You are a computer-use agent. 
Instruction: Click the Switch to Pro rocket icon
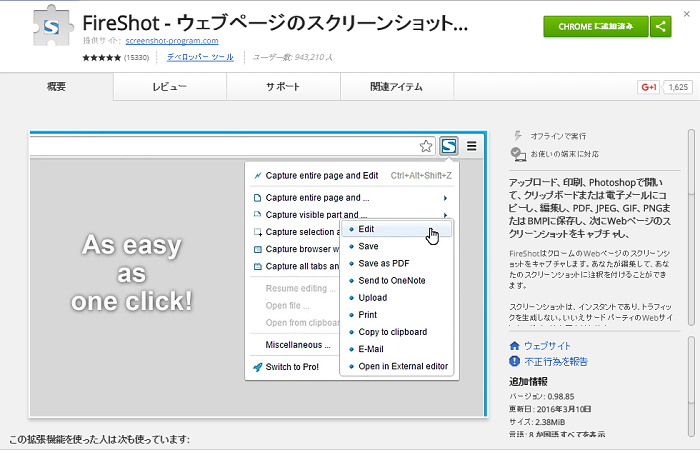pyautogui.click(x=258, y=367)
